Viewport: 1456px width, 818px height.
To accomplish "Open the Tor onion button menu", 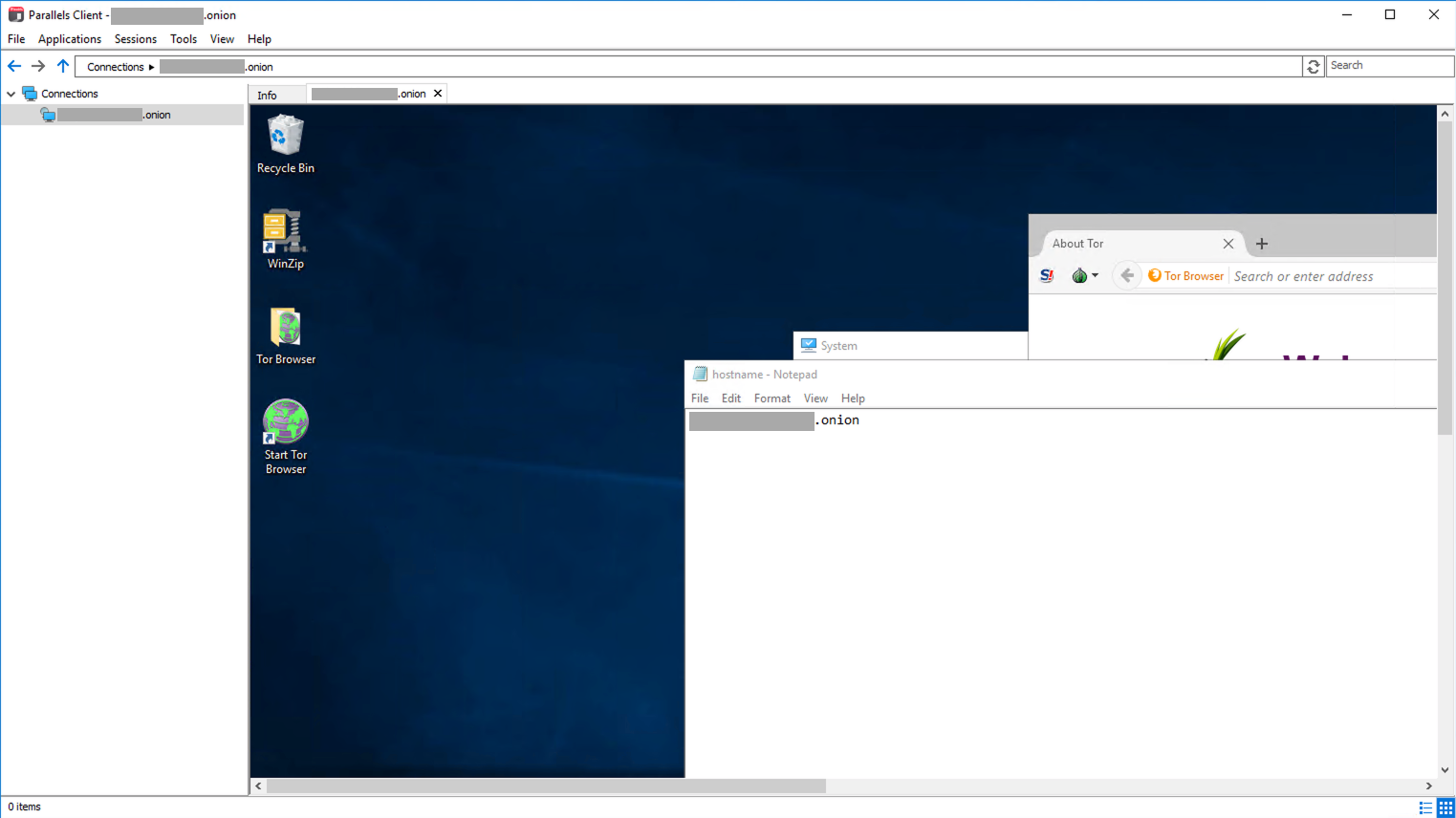I will pyautogui.click(x=1084, y=276).
